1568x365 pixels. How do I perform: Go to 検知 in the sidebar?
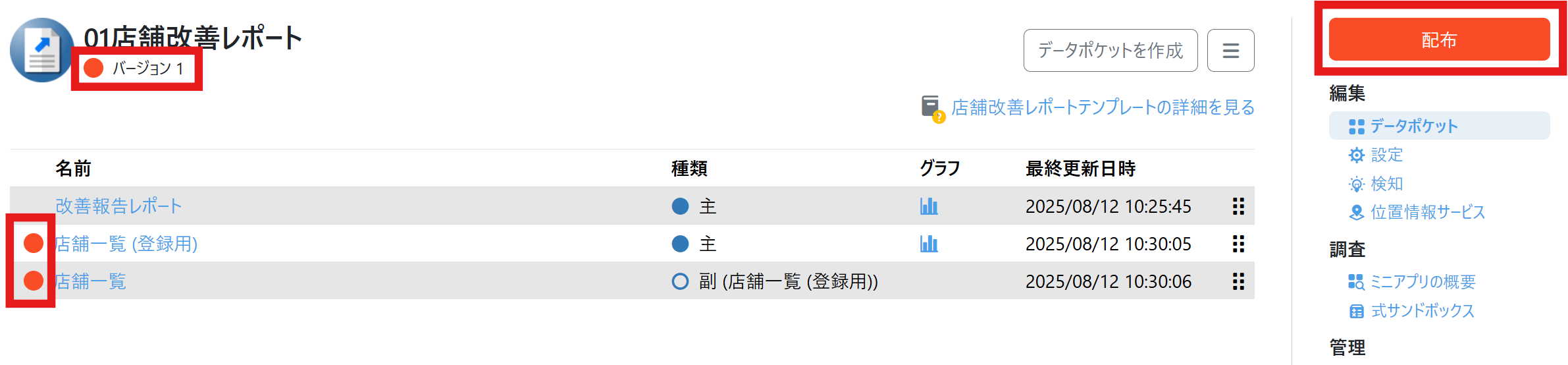[x=1386, y=183]
